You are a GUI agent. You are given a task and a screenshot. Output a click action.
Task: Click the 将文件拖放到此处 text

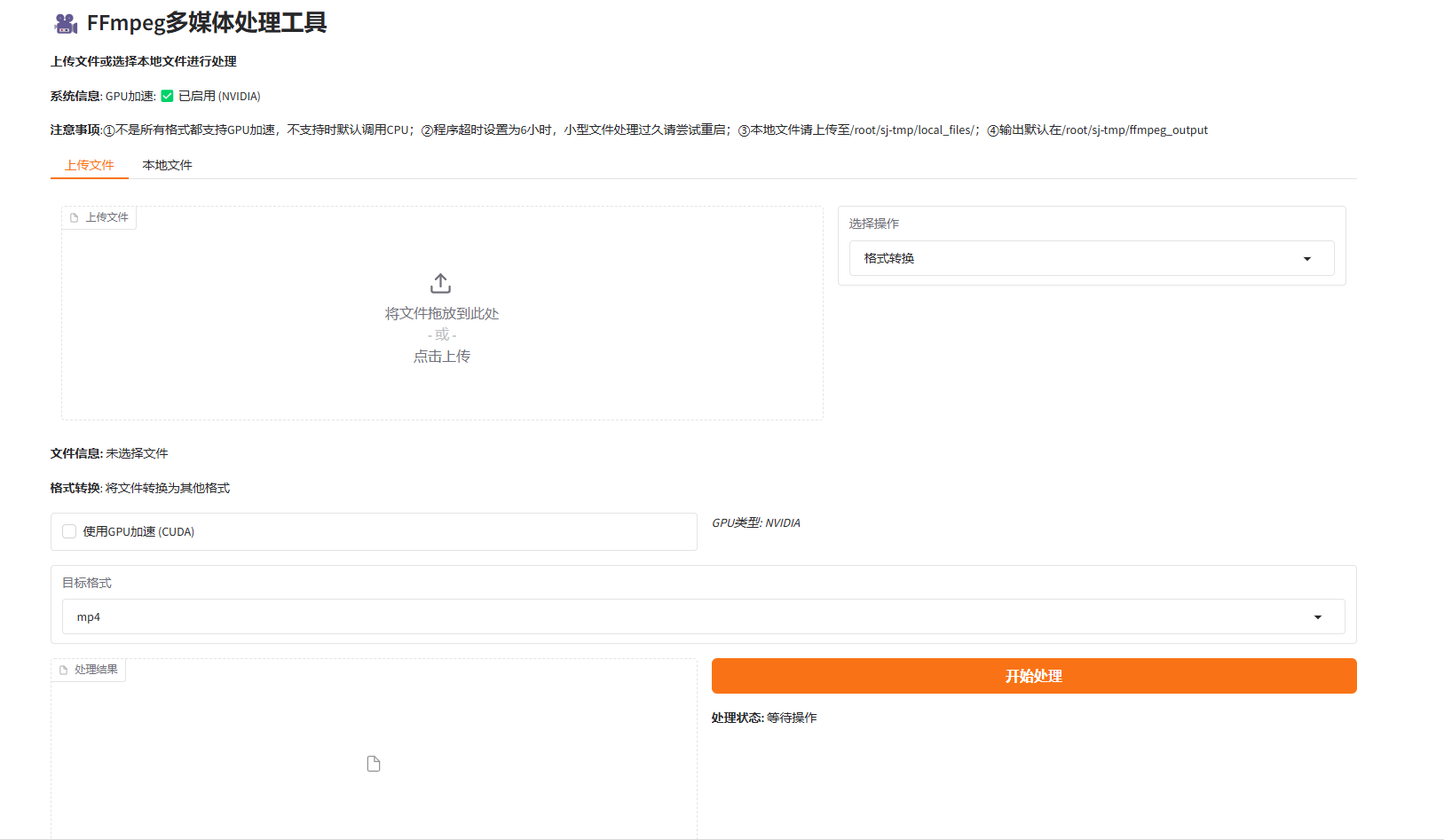pyautogui.click(x=442, y=313)
